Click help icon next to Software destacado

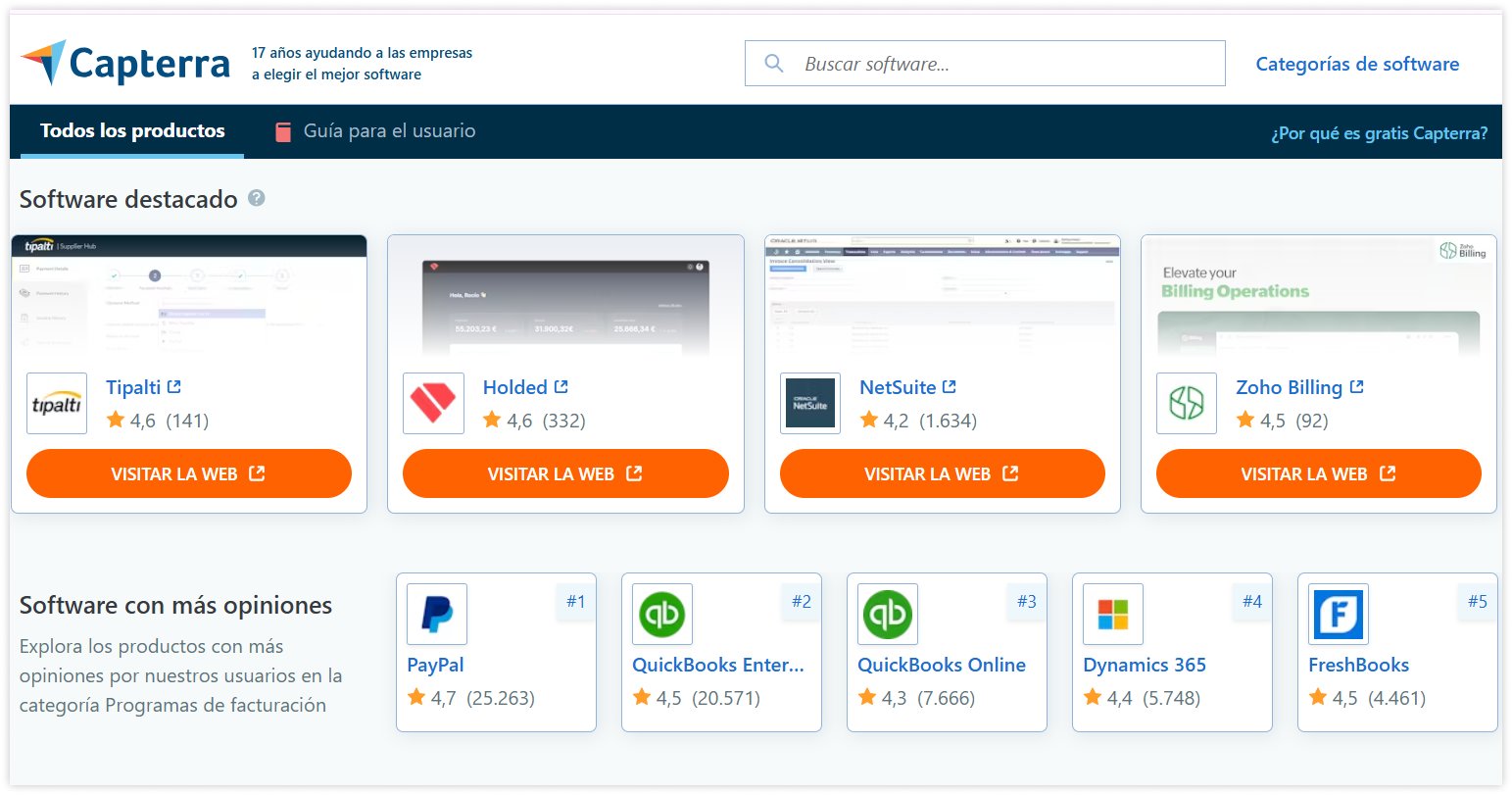pos(257,198)
